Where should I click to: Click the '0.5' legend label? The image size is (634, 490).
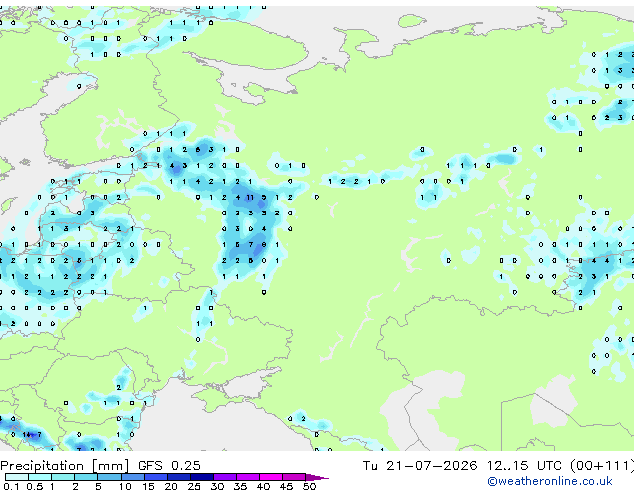[x=35, y=486]
